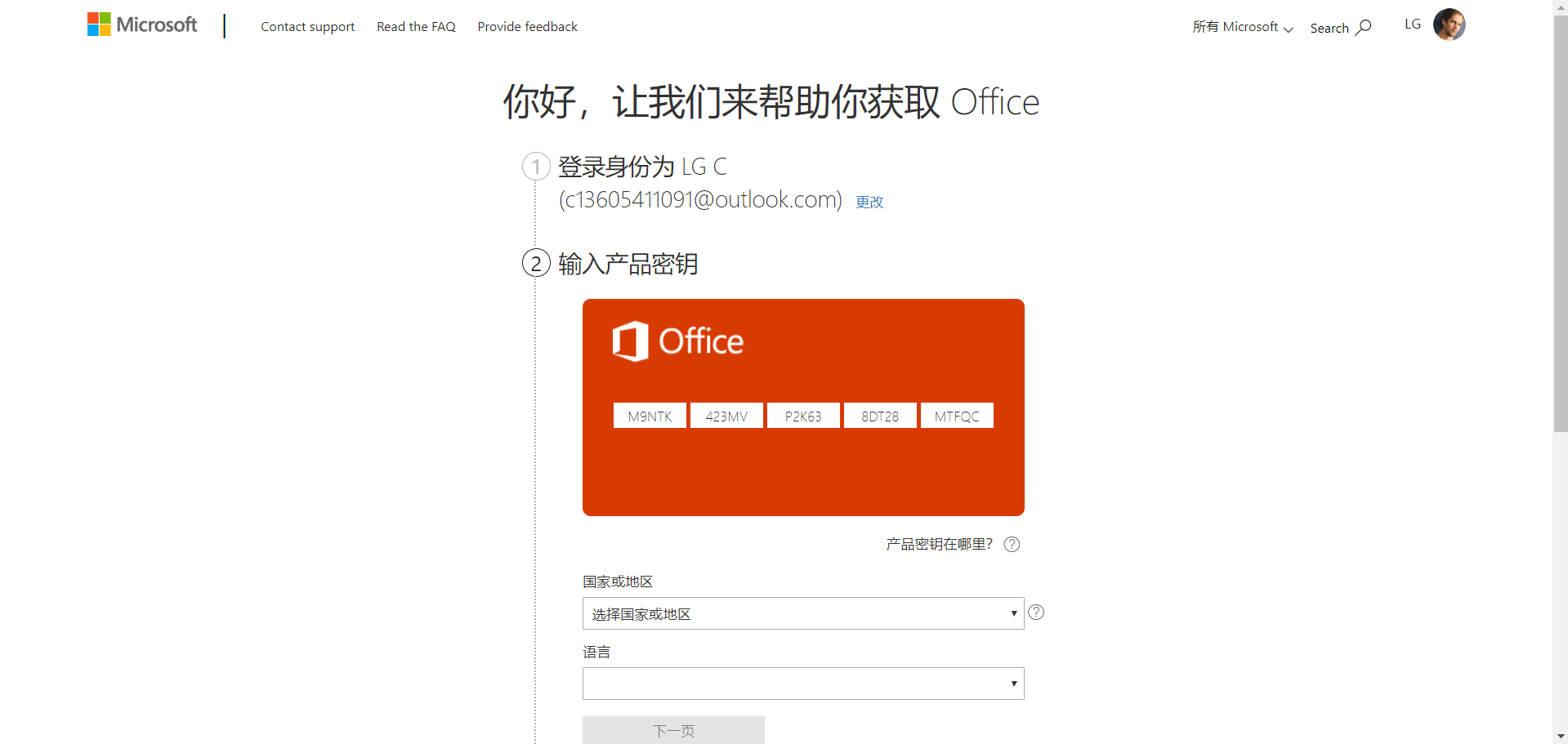Click the Microsoft logo
The image size is (1568, 744).
tap(141, 24)
